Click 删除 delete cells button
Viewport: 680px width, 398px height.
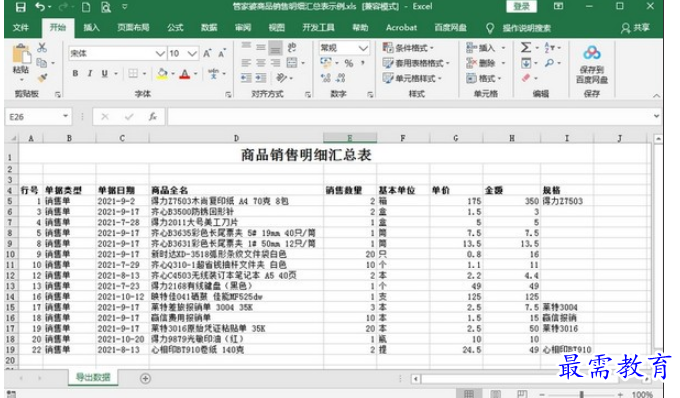click(481, 63)
